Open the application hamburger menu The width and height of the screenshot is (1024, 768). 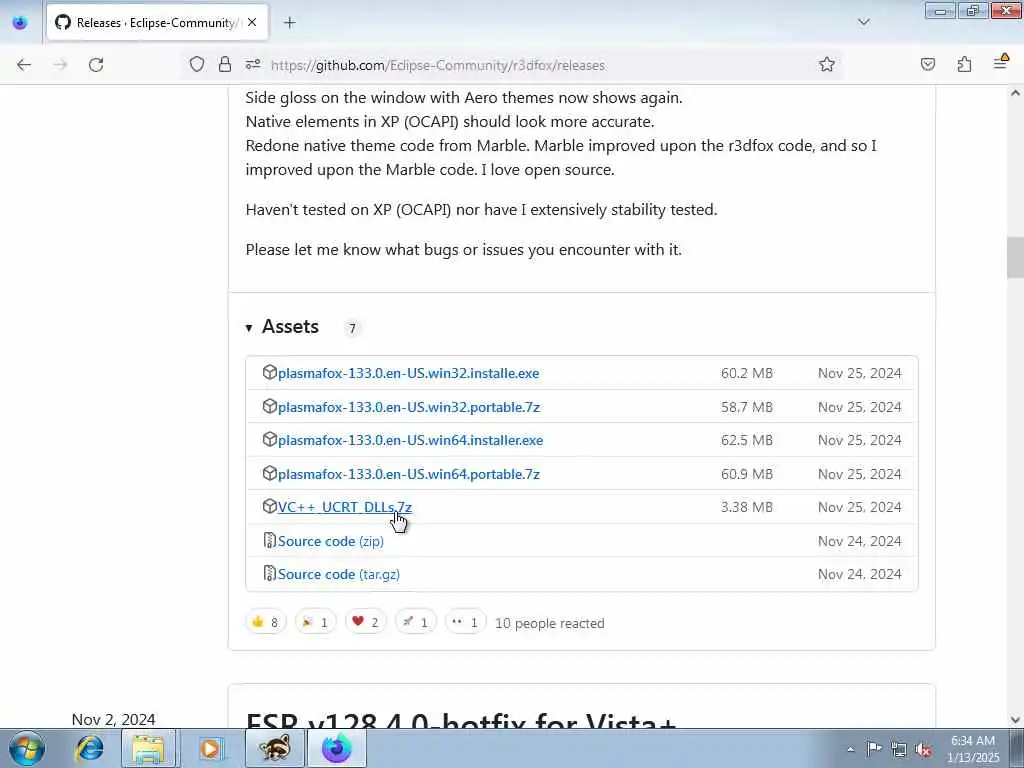(x=1000, y=63)
